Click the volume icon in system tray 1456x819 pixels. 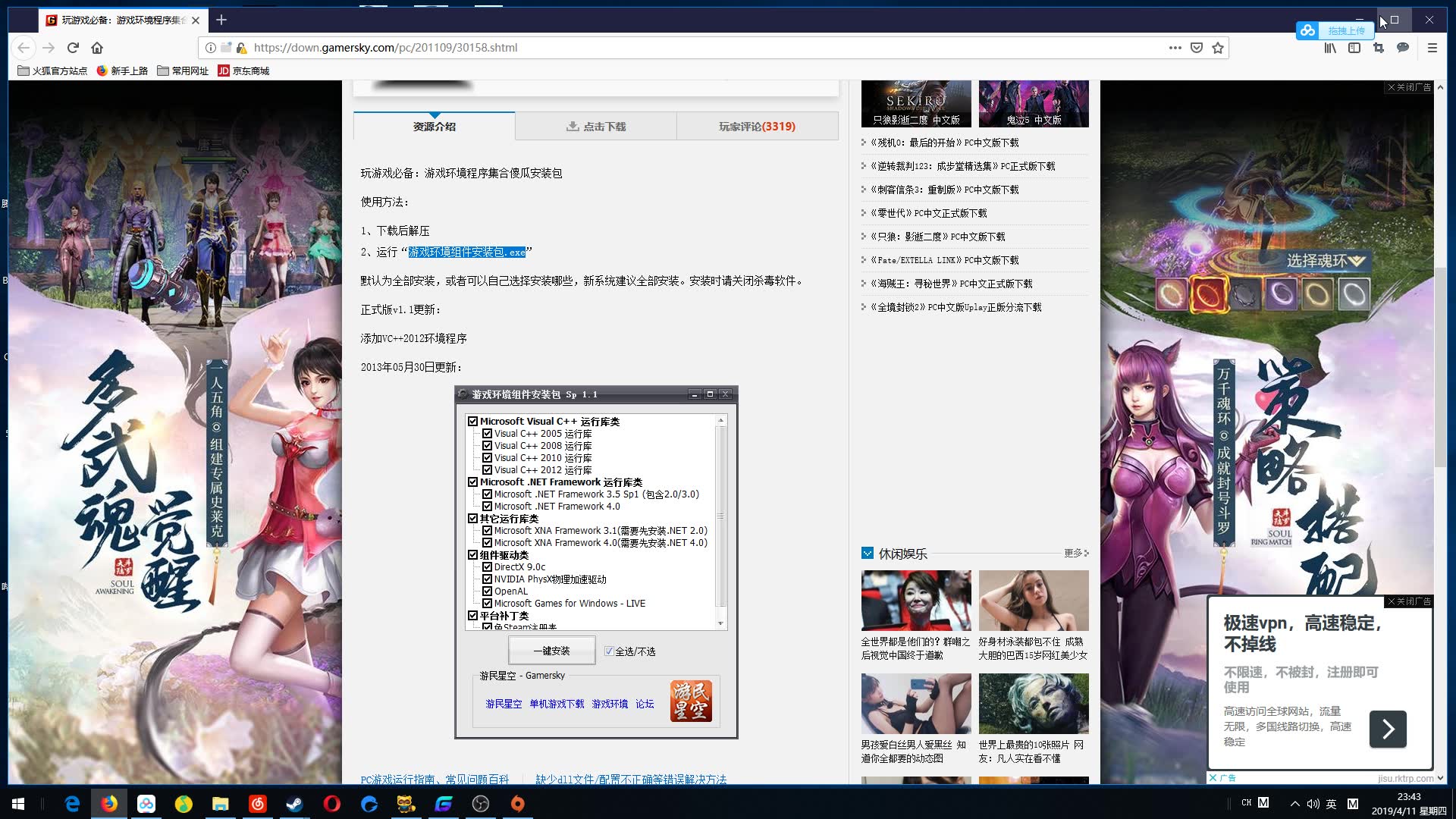[x=1313, y=804]
